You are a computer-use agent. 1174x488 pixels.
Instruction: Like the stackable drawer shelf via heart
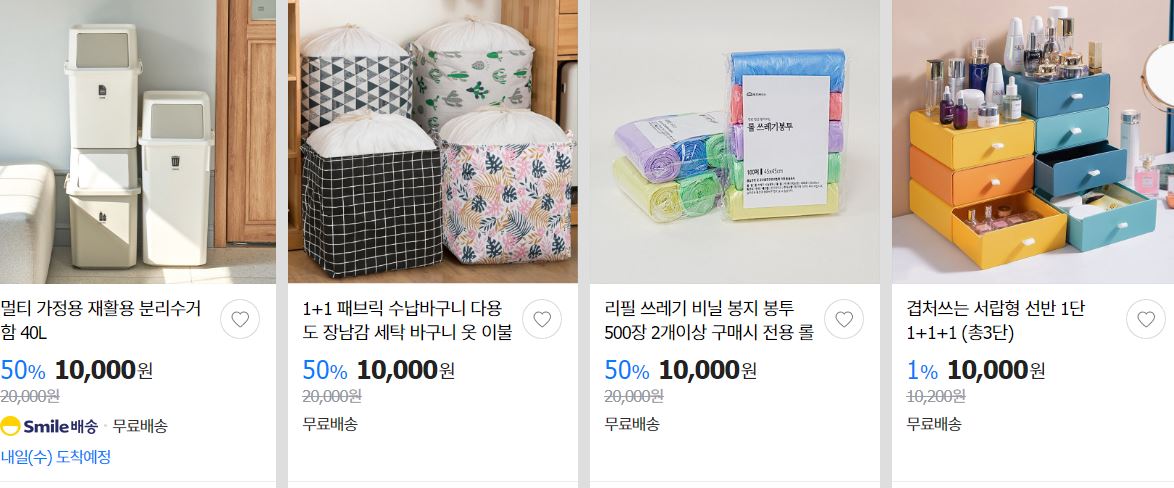(x=1146, y=320)
